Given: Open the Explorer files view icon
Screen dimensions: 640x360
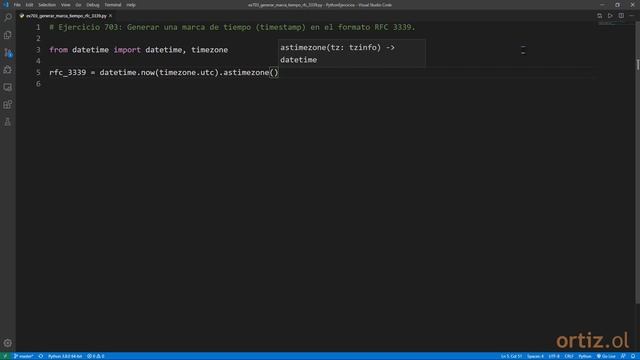Looking at the screenshot, I should tap(8, 35).
